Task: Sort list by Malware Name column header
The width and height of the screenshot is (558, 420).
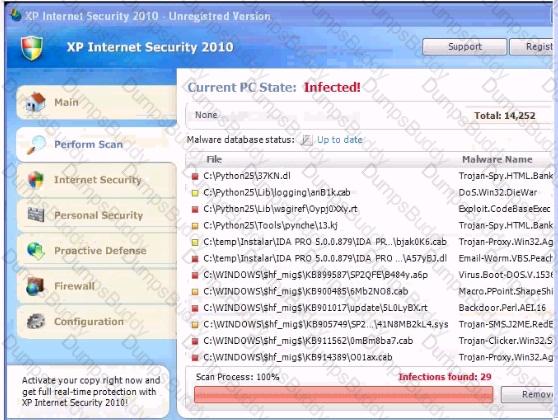Action: tap(497, 159)
